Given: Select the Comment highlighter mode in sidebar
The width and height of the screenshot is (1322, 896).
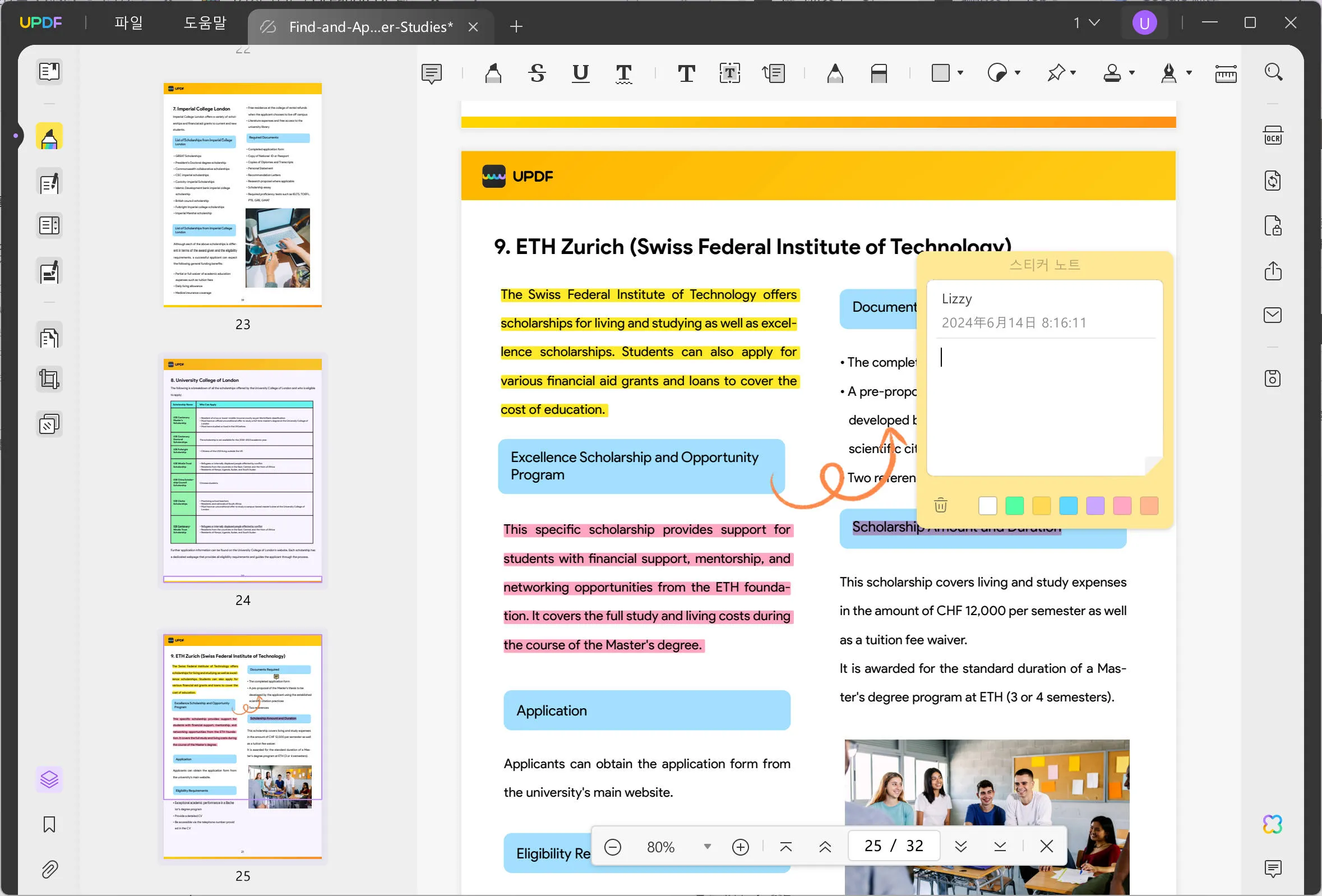Looking at the screenshot, I should 49,137.
